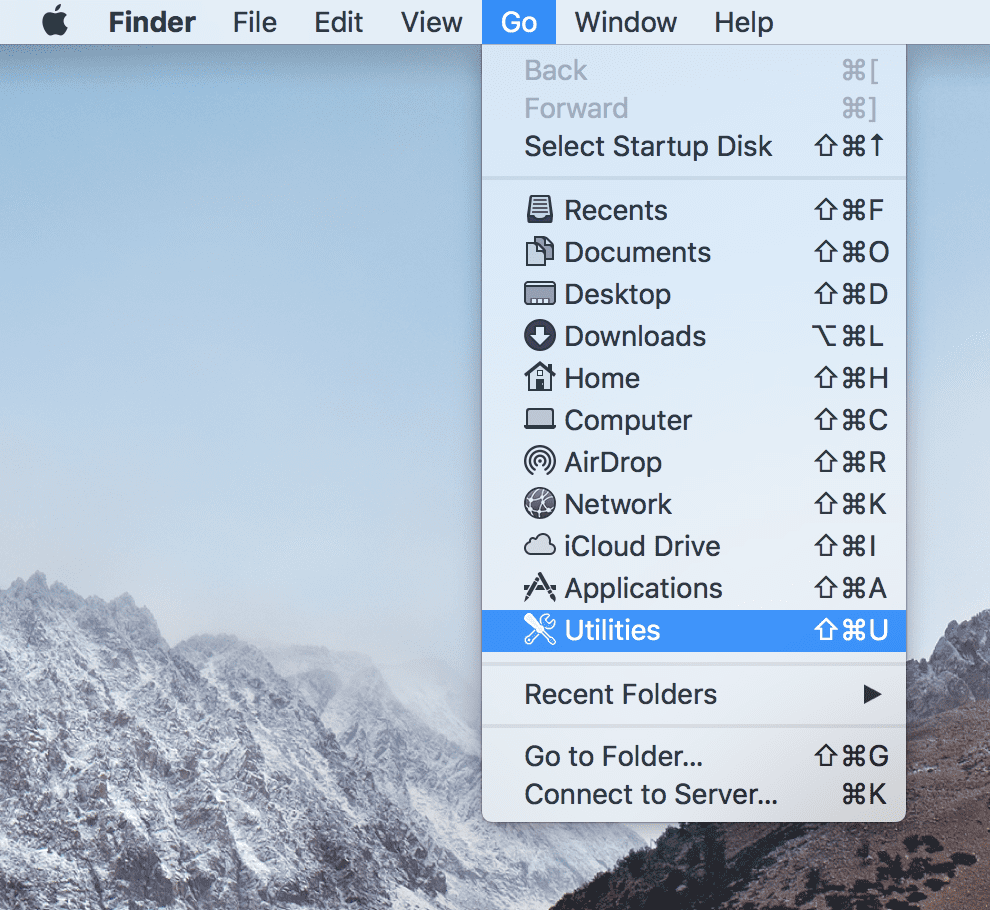
Task: Open the Apple menu
Action: click(x=55, y=22)
